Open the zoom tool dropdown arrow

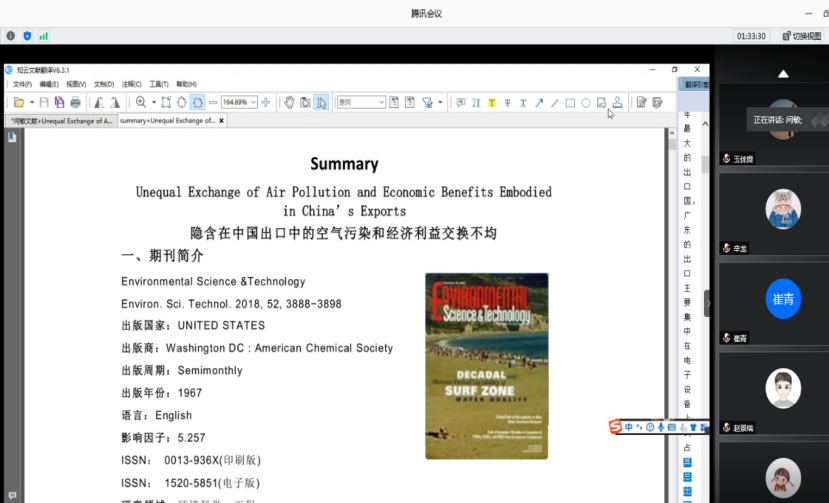pos(154,102)
